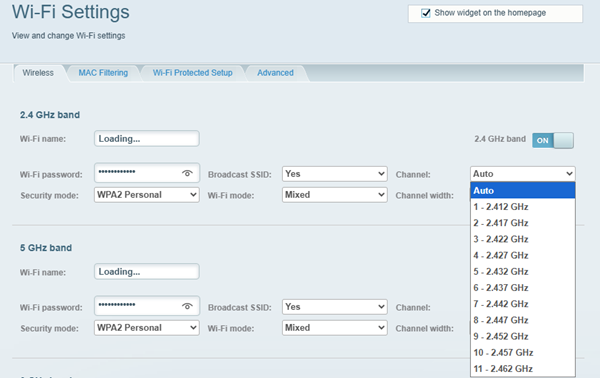Viewport: 600px width, 378px height.
Task: Choose channel 1 - 2.412 GHz
Action: 522,207
